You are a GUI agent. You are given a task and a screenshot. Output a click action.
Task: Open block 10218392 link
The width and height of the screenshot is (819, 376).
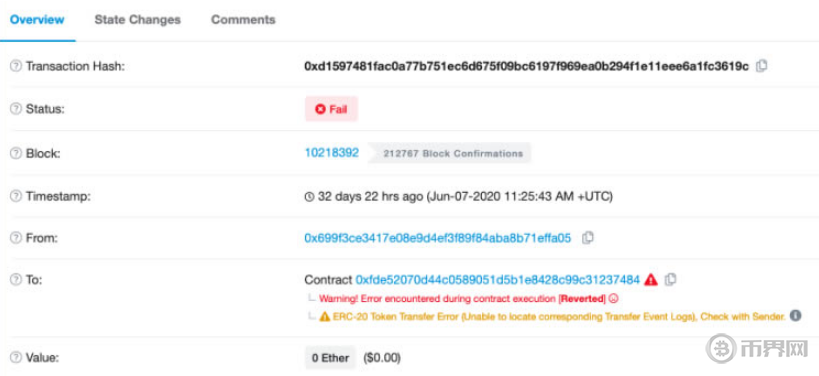pos(332,153)
